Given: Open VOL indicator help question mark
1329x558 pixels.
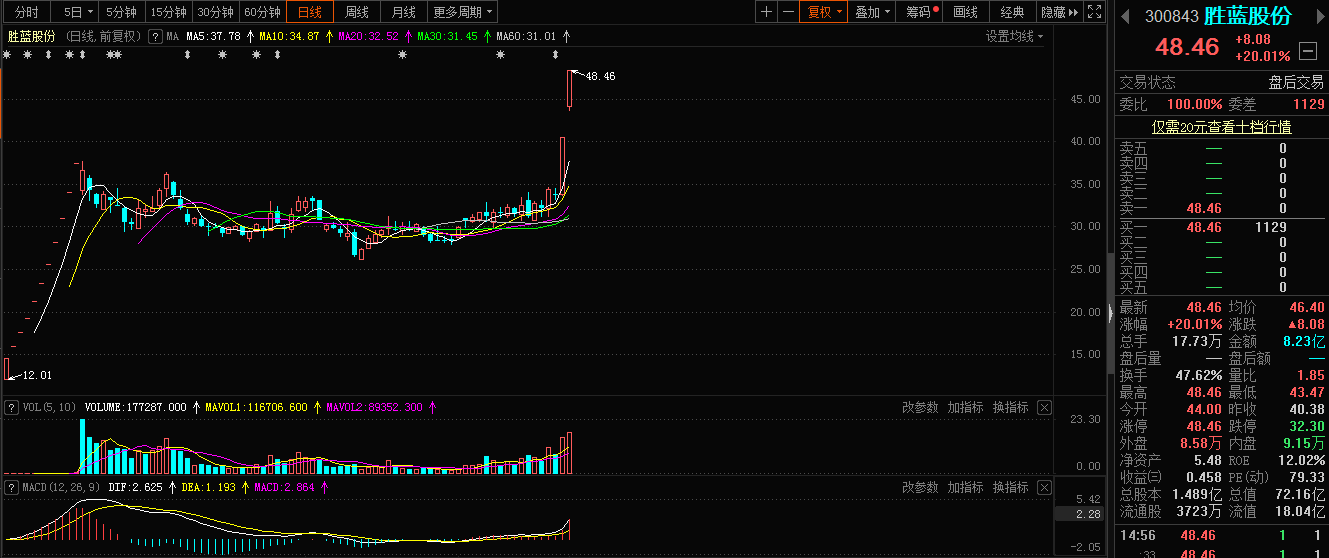Looking at the screenshot, I should point(11,407).
